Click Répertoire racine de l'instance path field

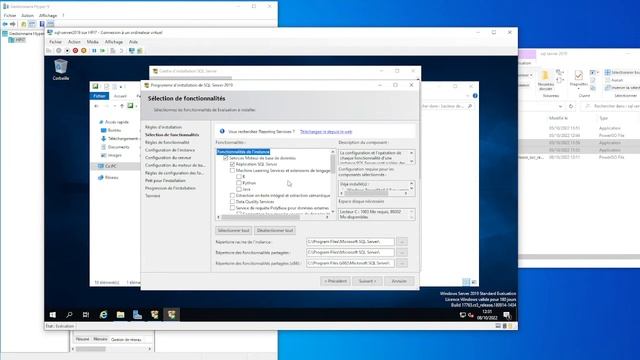tap(350, 242)
